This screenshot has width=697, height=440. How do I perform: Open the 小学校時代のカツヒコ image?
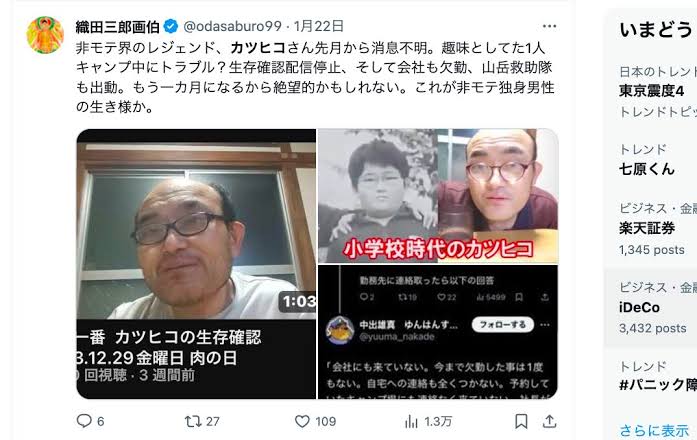438,196
